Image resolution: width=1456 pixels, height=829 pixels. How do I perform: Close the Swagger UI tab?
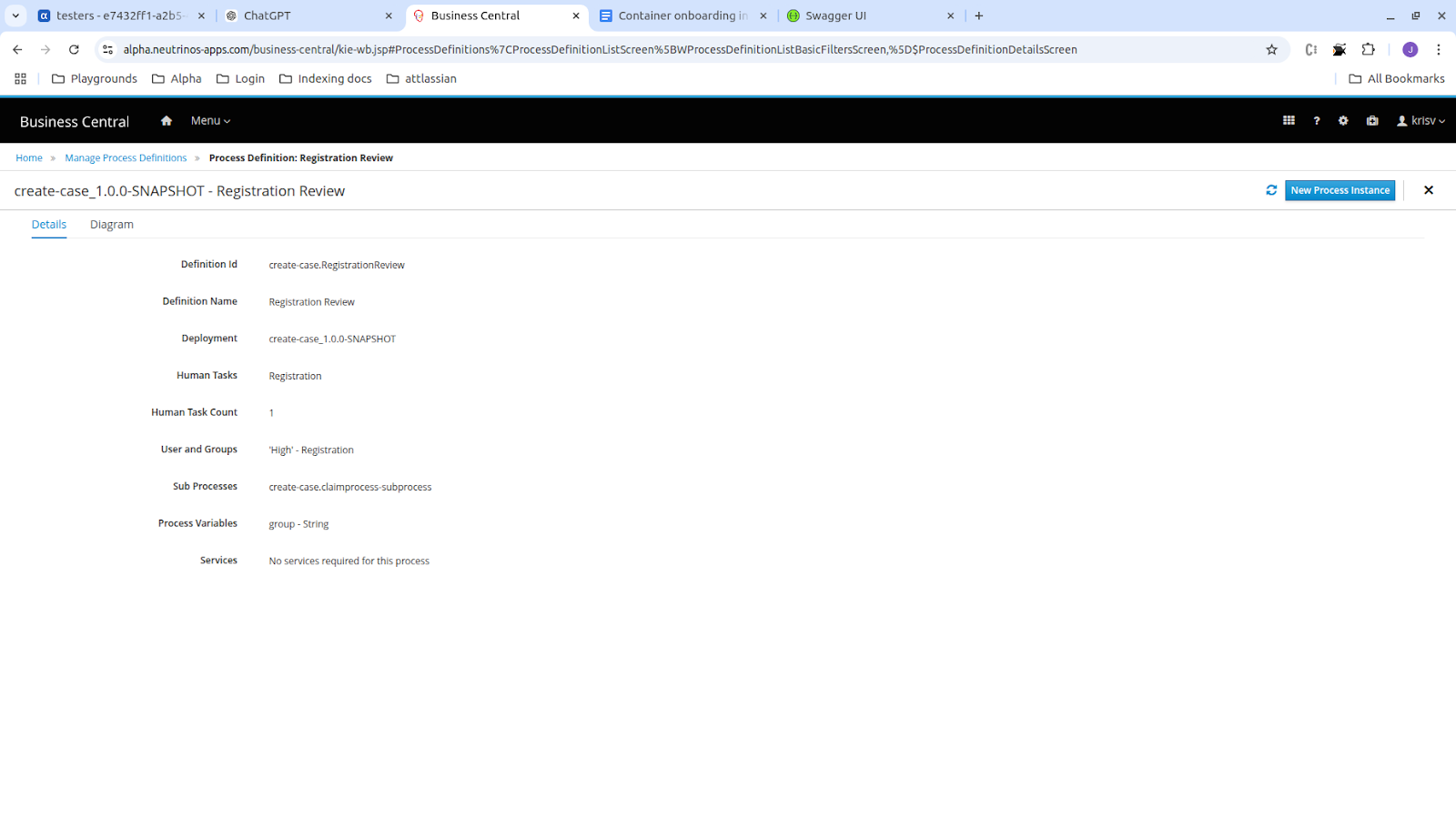[950, 15]
